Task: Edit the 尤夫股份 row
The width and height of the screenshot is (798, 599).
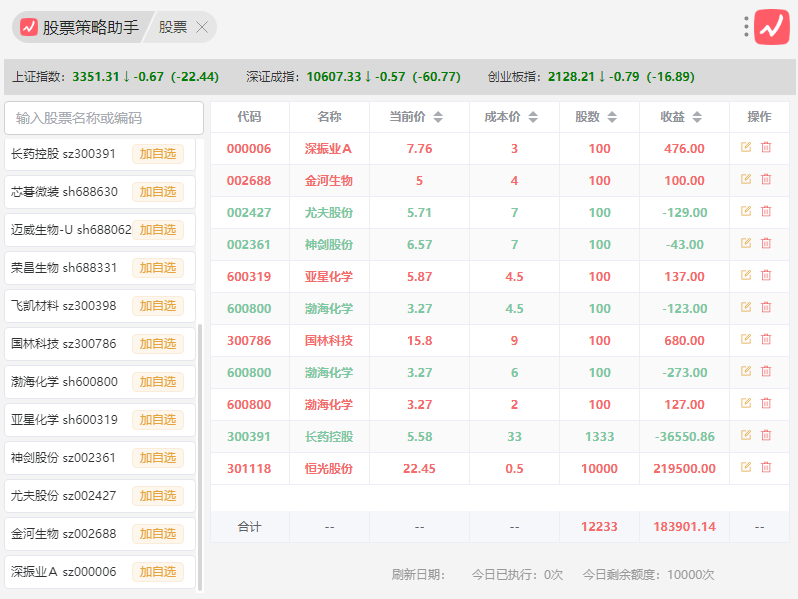Action: tap(746, 212)
